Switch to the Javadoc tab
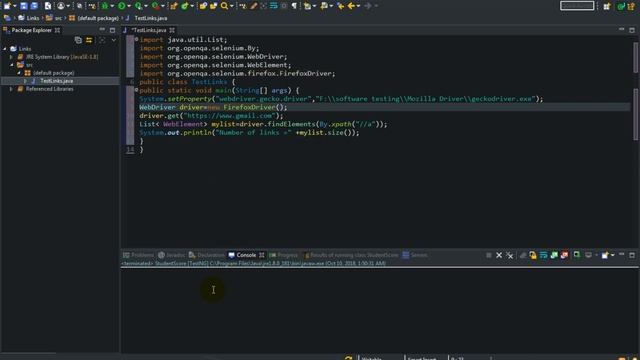Viewport: 640px width, 360px height. tap(172, 255)
